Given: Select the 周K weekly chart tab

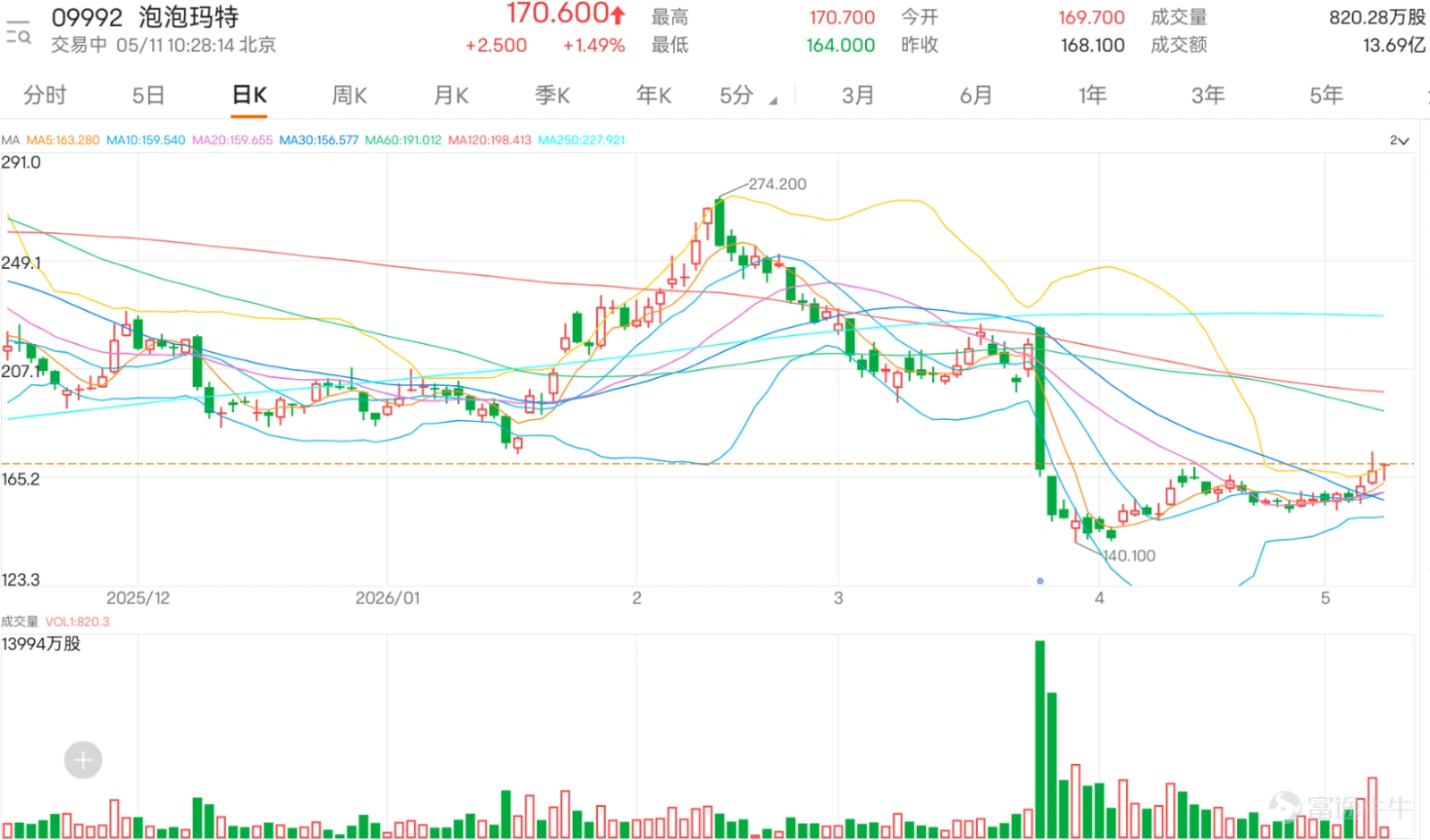Looking at the screenshot, I should tap(349, 95).
